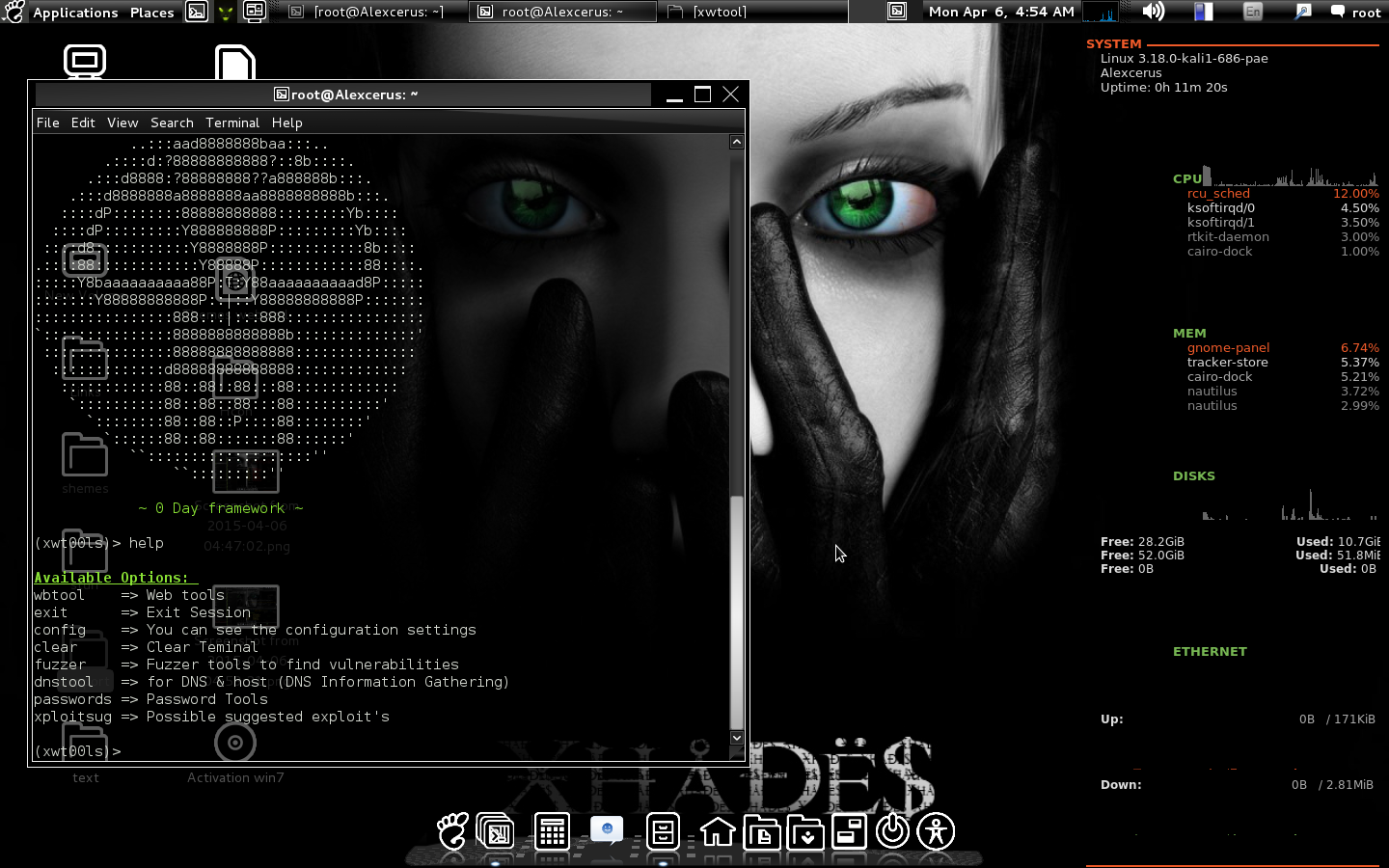Viewport: 1389px width, 868px height.
Task: Open the terminal's Search menu
Action: (172, 122)
